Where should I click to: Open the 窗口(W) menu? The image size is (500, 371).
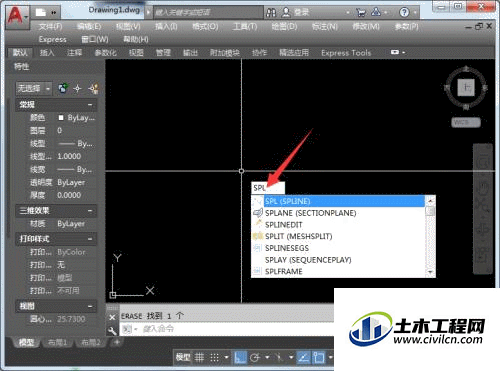click(95, 39)
